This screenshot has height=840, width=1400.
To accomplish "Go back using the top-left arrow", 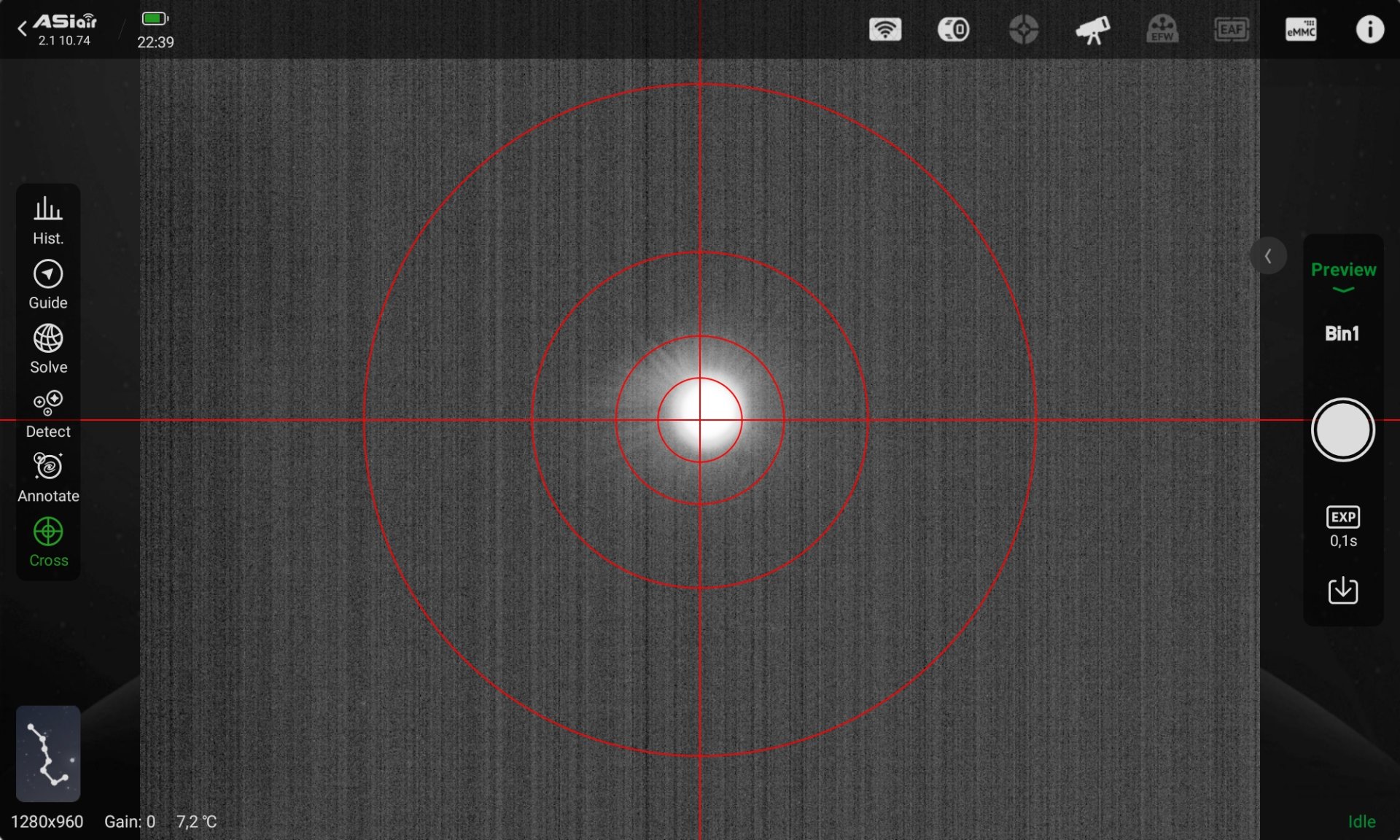I will (22, 29).
